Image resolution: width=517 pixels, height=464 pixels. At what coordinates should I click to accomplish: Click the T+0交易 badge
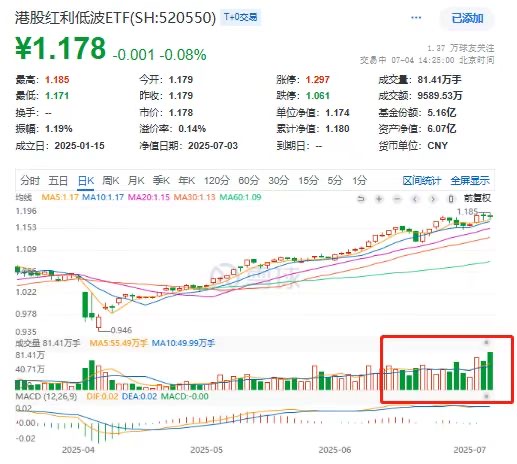(240, 17)
